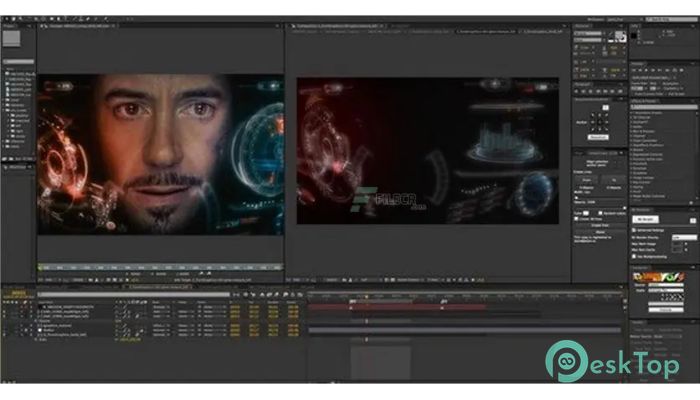Click the Project panel search field
This screenshot has width=700, height=400.
18,62
